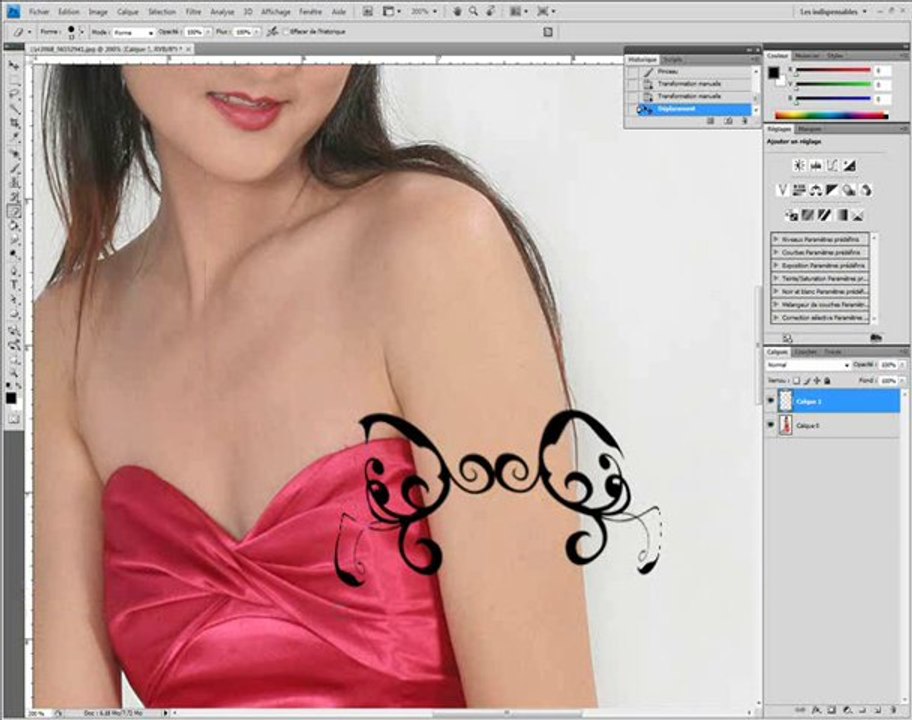912x720 pixels.
Task: Add an Exposure adjustment icon
Action: pos(849,166)
